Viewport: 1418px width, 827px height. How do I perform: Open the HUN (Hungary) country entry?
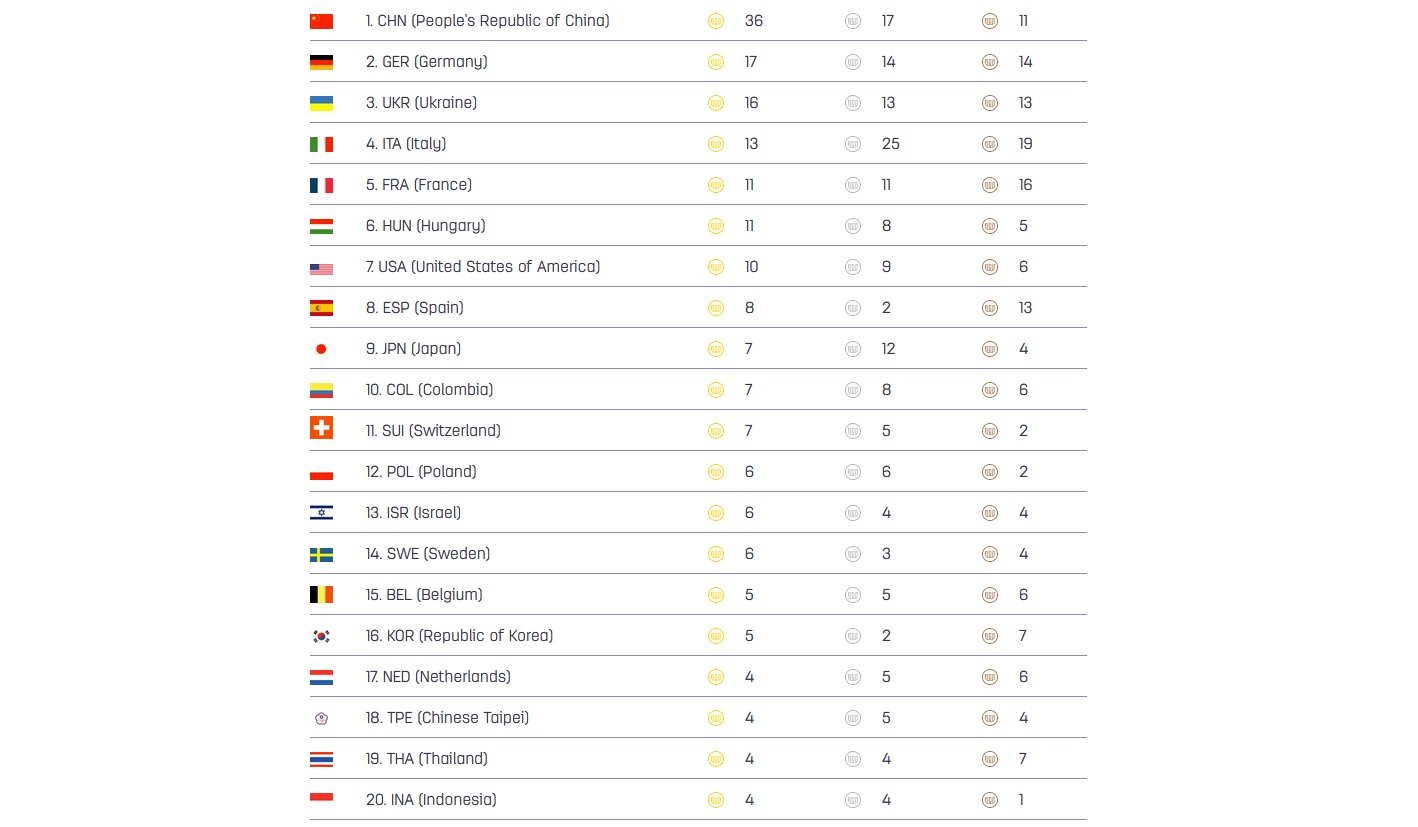click(x=425, y=226)
